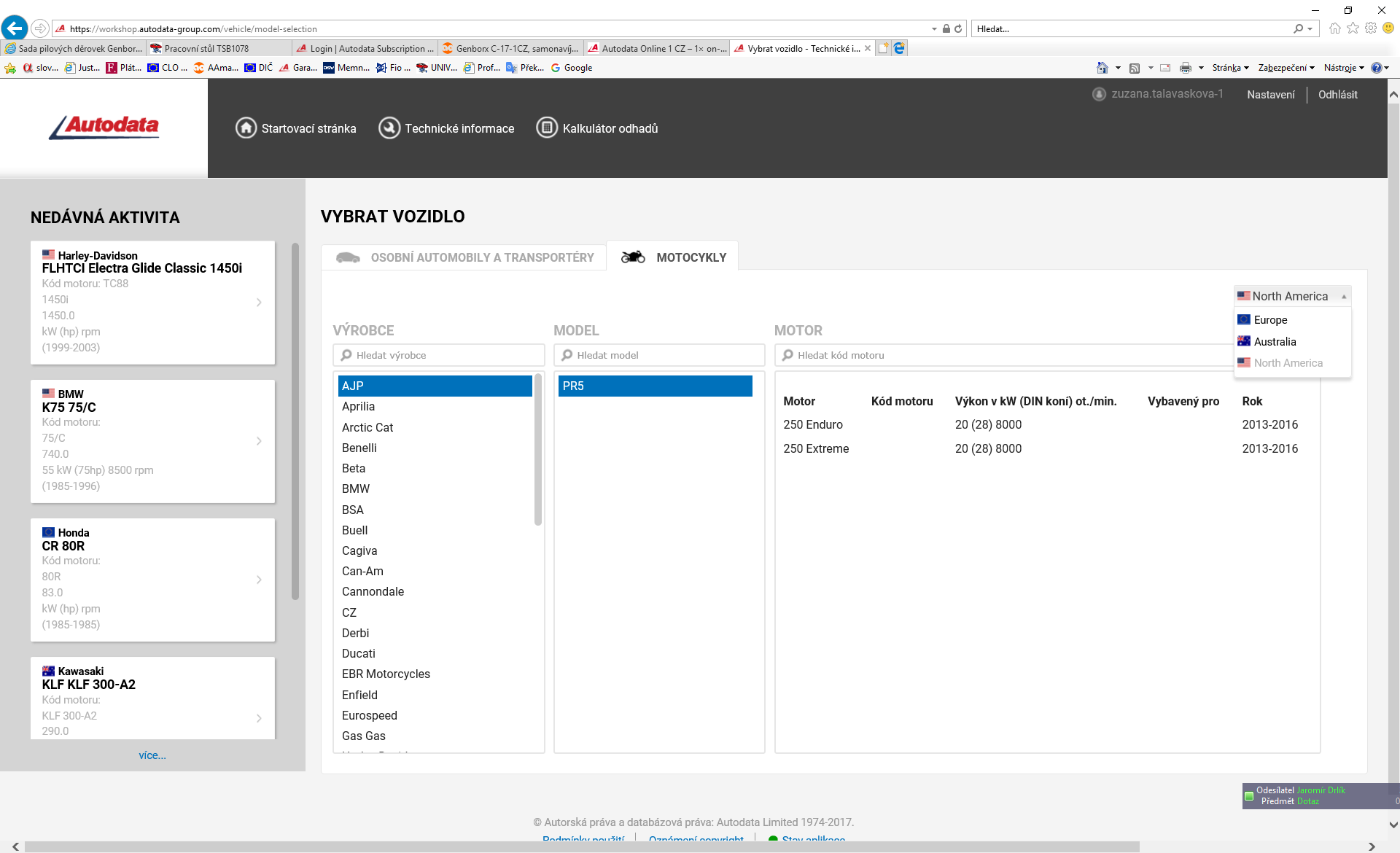Click the Autodata logo
This screenshot has width=1400, height=853.
(104, 128)
